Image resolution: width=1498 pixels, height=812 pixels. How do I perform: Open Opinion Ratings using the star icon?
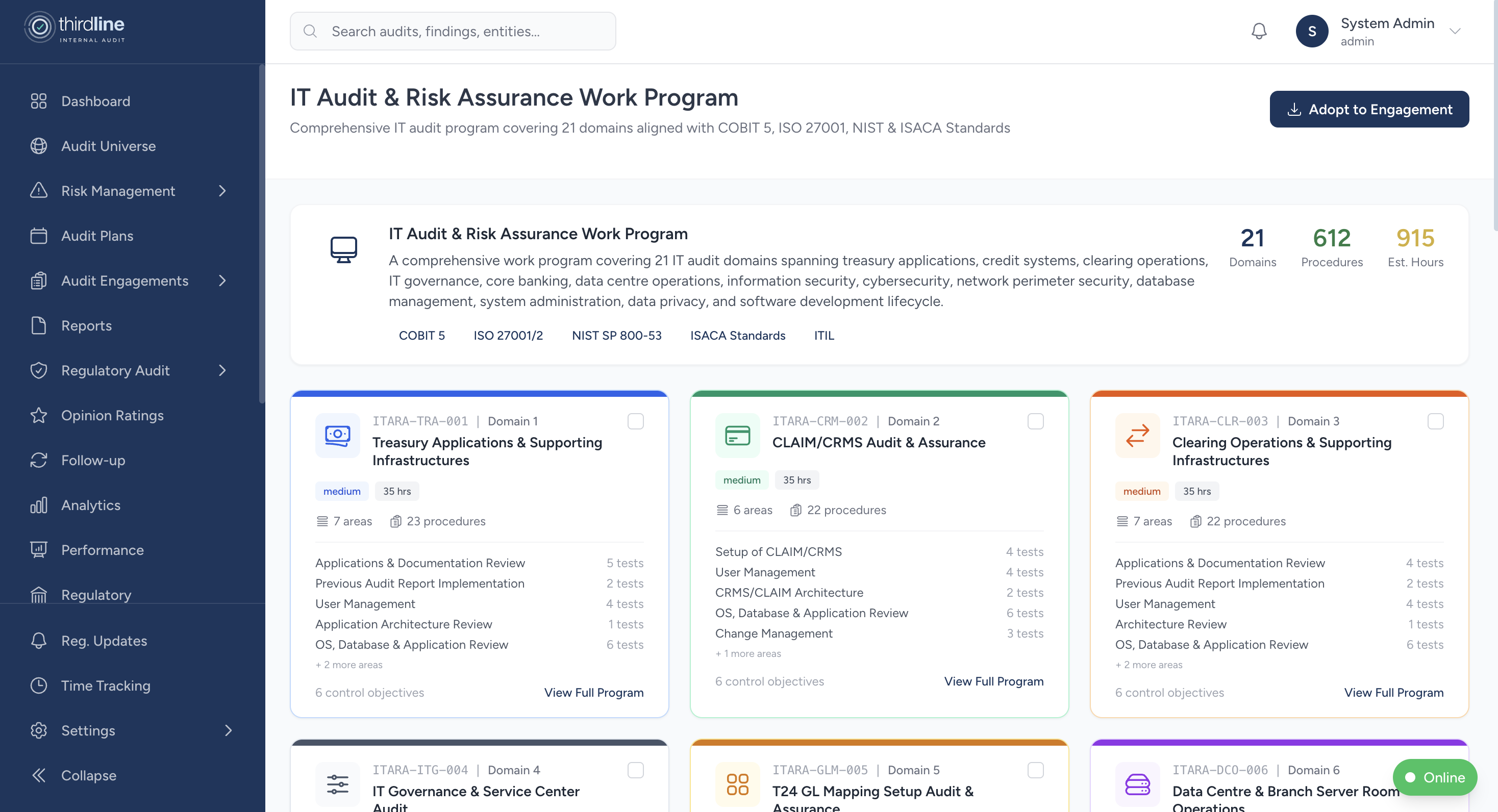tap(38, 415)
